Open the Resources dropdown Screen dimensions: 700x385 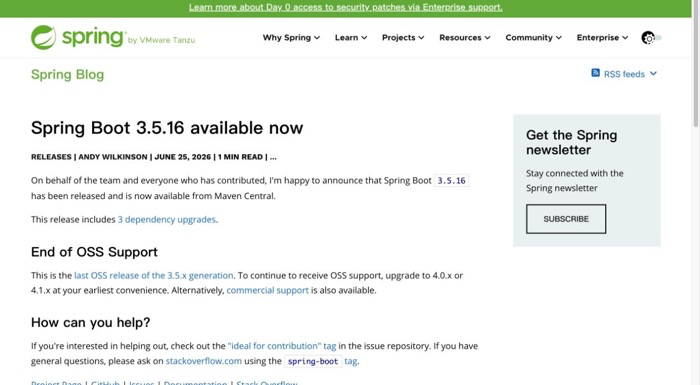tap(465, 38)
